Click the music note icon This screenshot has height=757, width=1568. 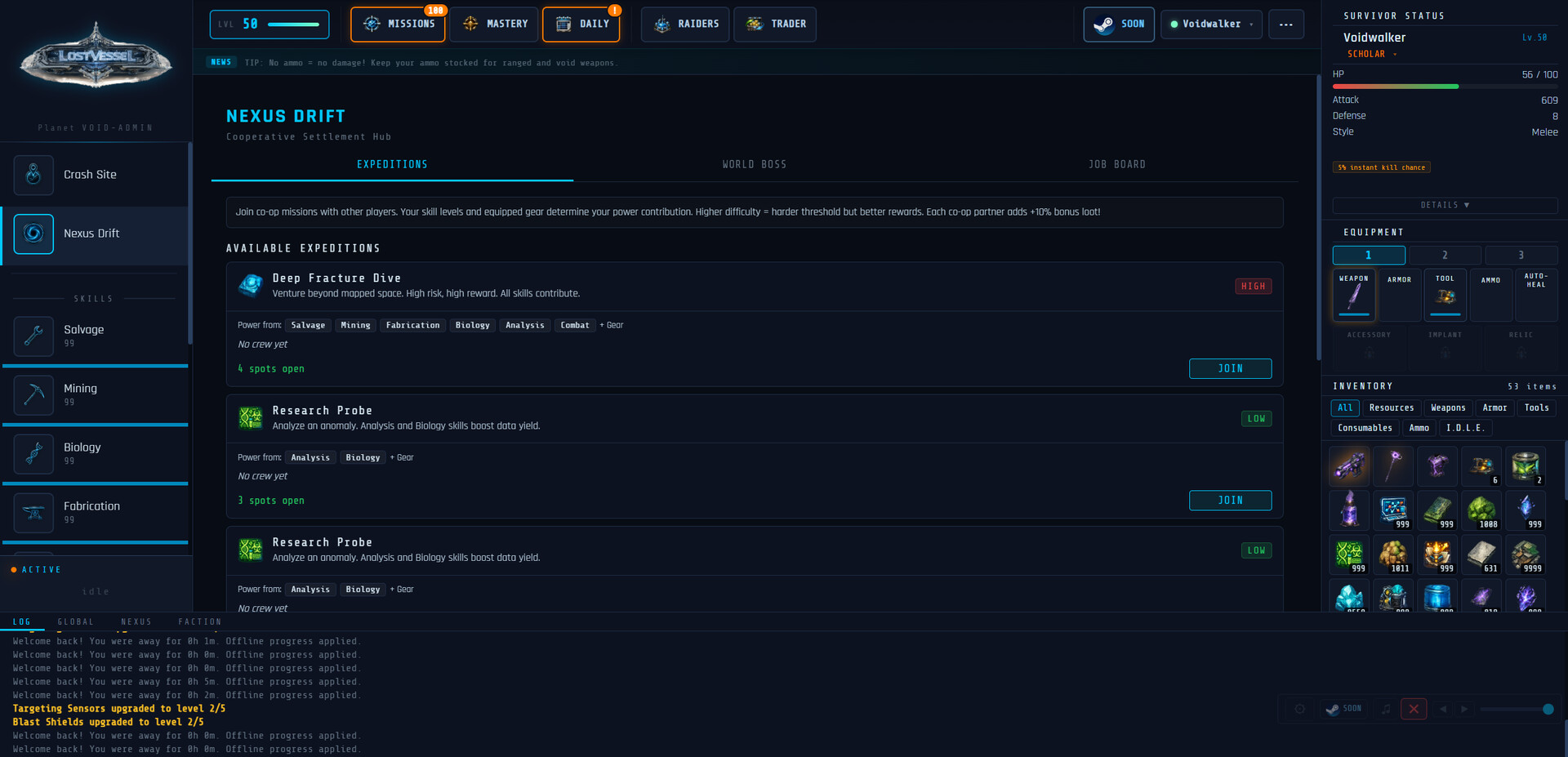click(x=1386, y=709)
